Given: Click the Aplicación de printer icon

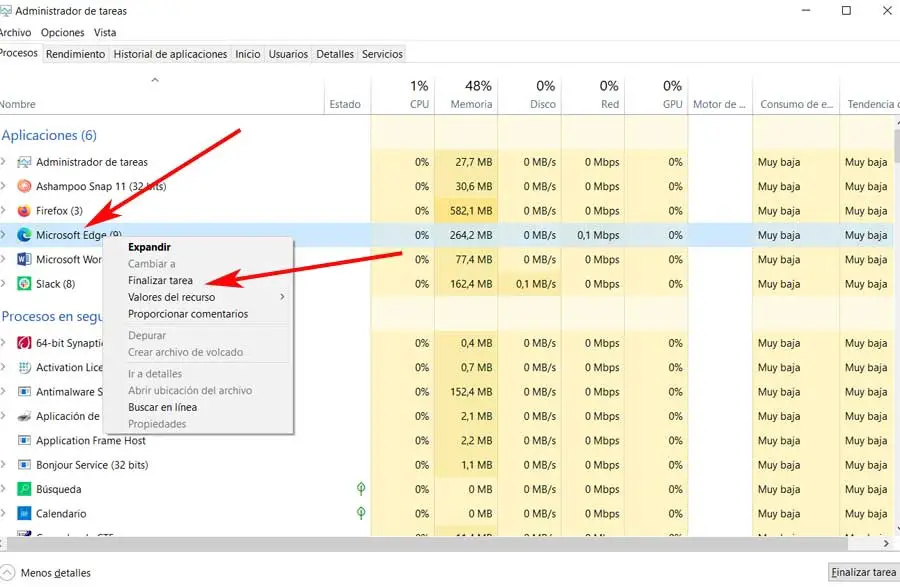Looking at the screenshot, I should point(24,416).
